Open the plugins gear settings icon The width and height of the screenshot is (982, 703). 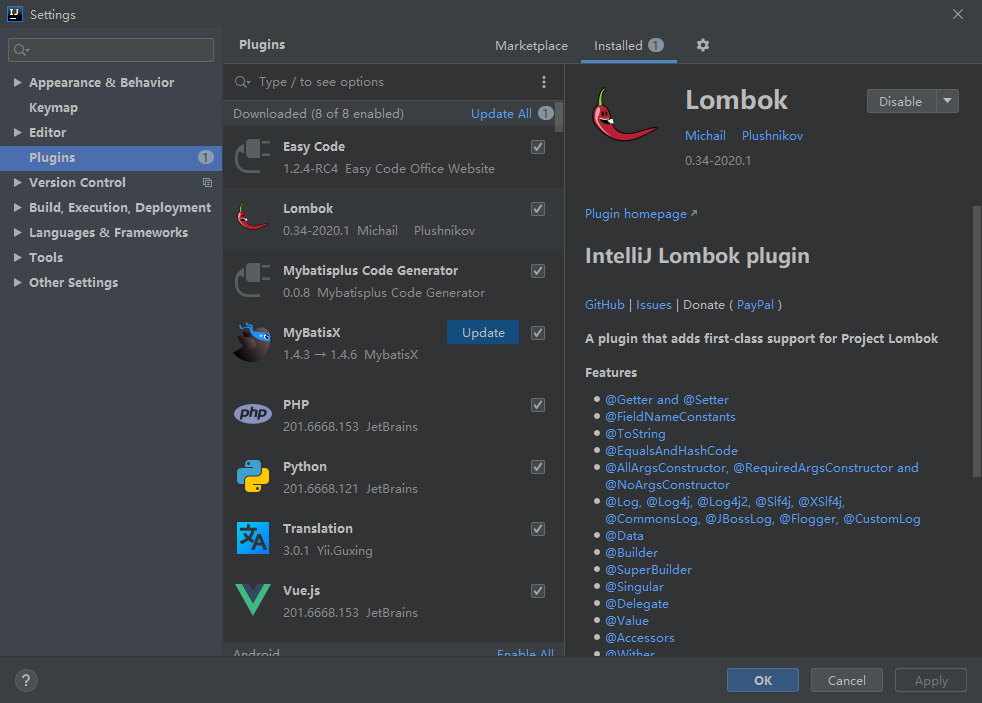coord(703,45)
